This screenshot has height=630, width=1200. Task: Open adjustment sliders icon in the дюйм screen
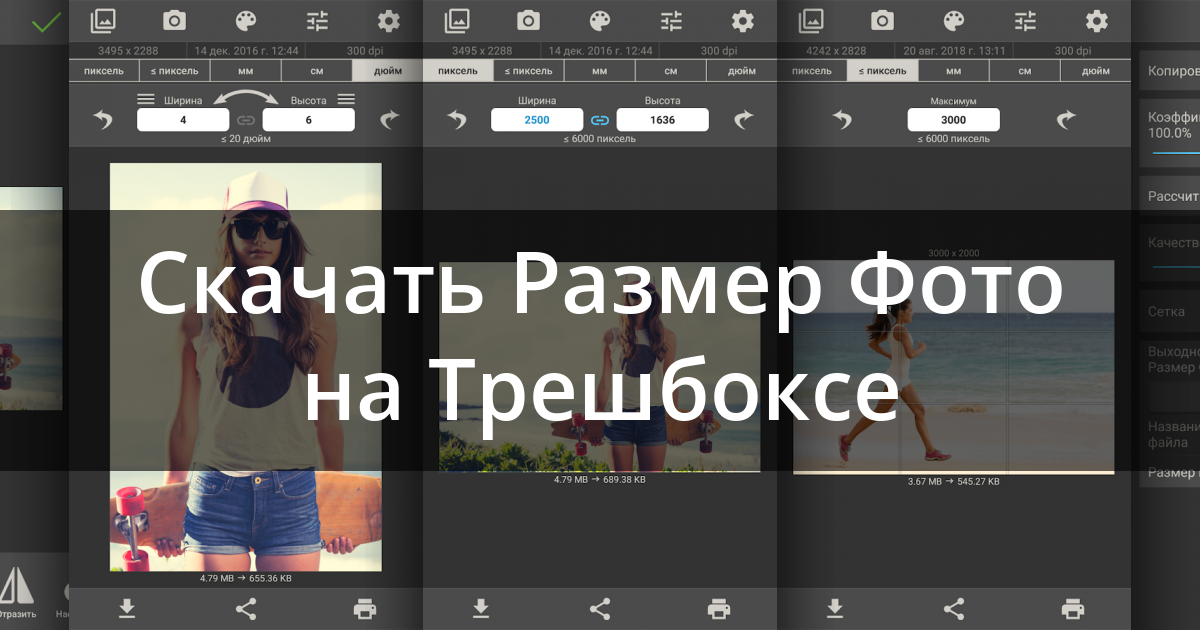pos(317,20)
